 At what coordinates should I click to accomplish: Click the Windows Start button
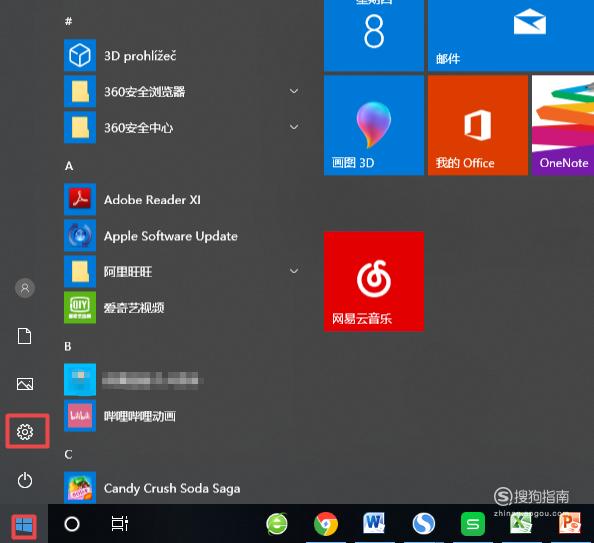pos(24,526)
